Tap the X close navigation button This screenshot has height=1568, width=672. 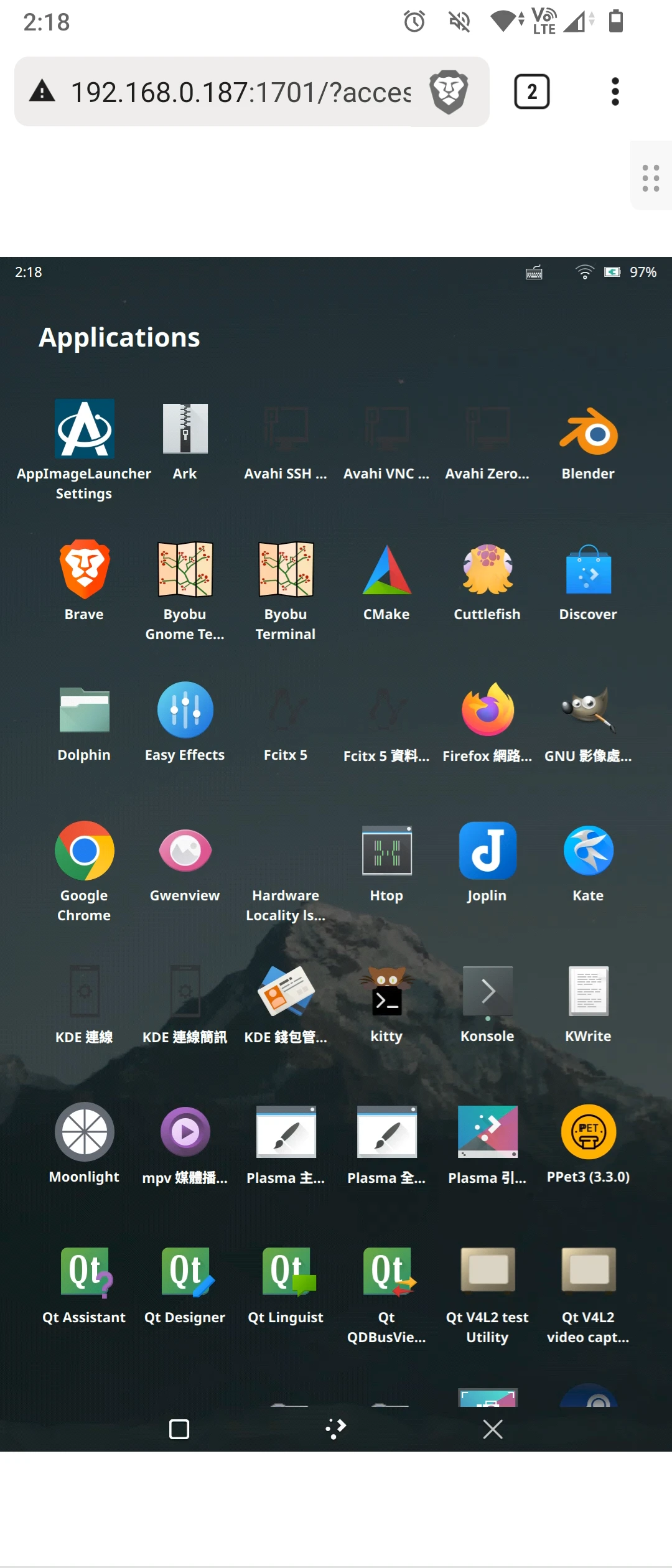(x=493, y=1429)
